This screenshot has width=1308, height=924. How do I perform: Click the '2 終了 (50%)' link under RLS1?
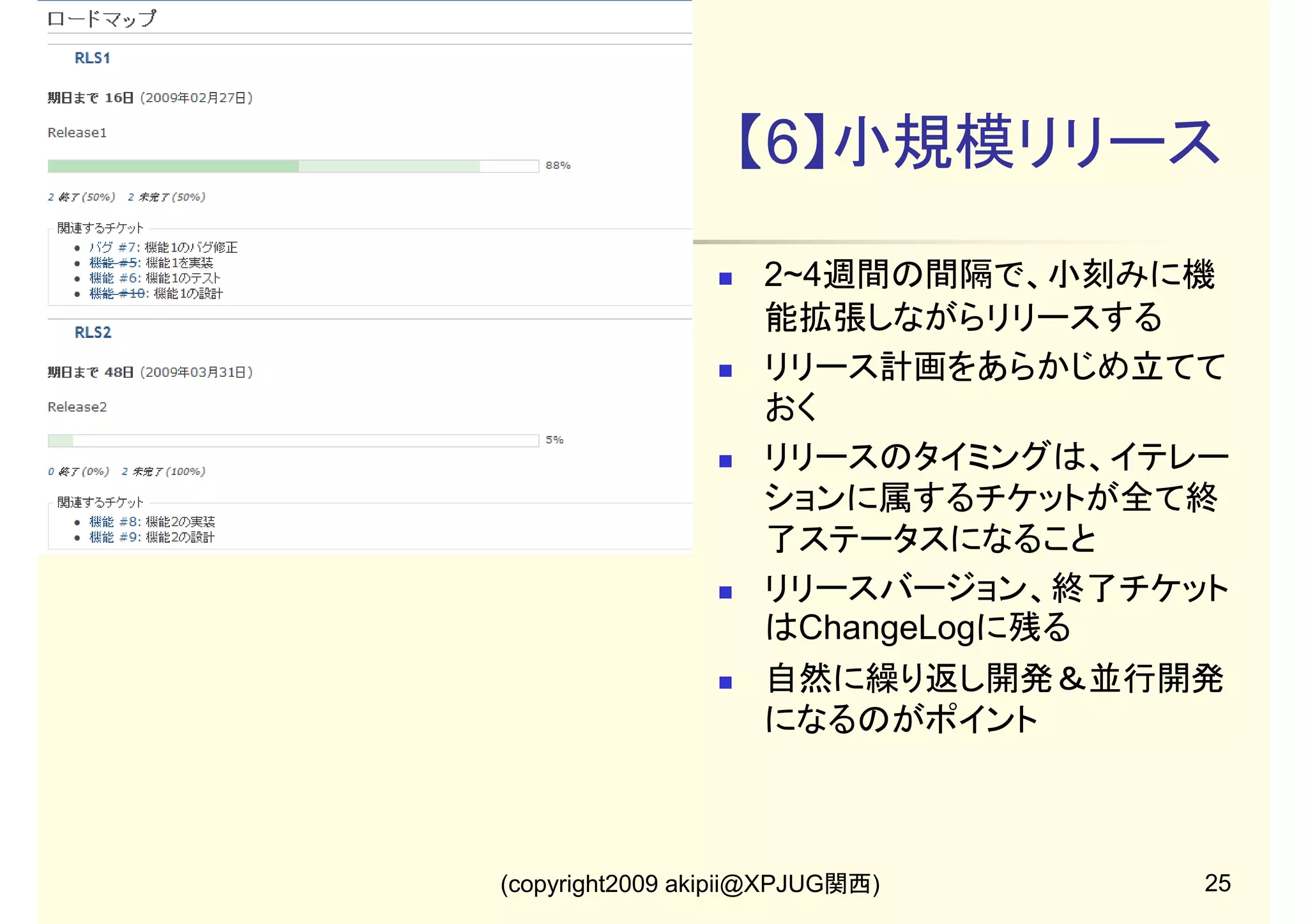81,197
